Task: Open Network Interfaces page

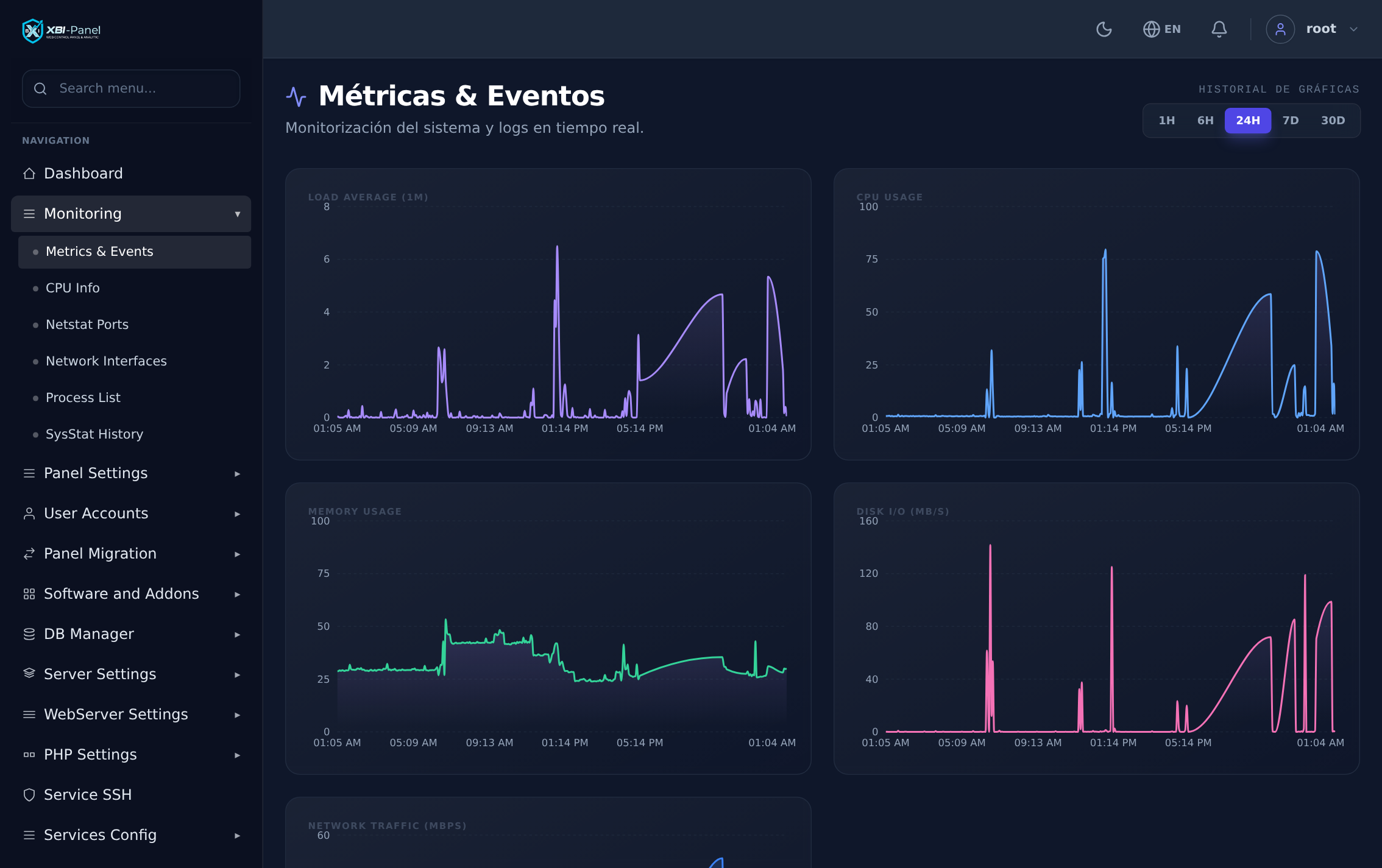Action: [x=135, y=361]
